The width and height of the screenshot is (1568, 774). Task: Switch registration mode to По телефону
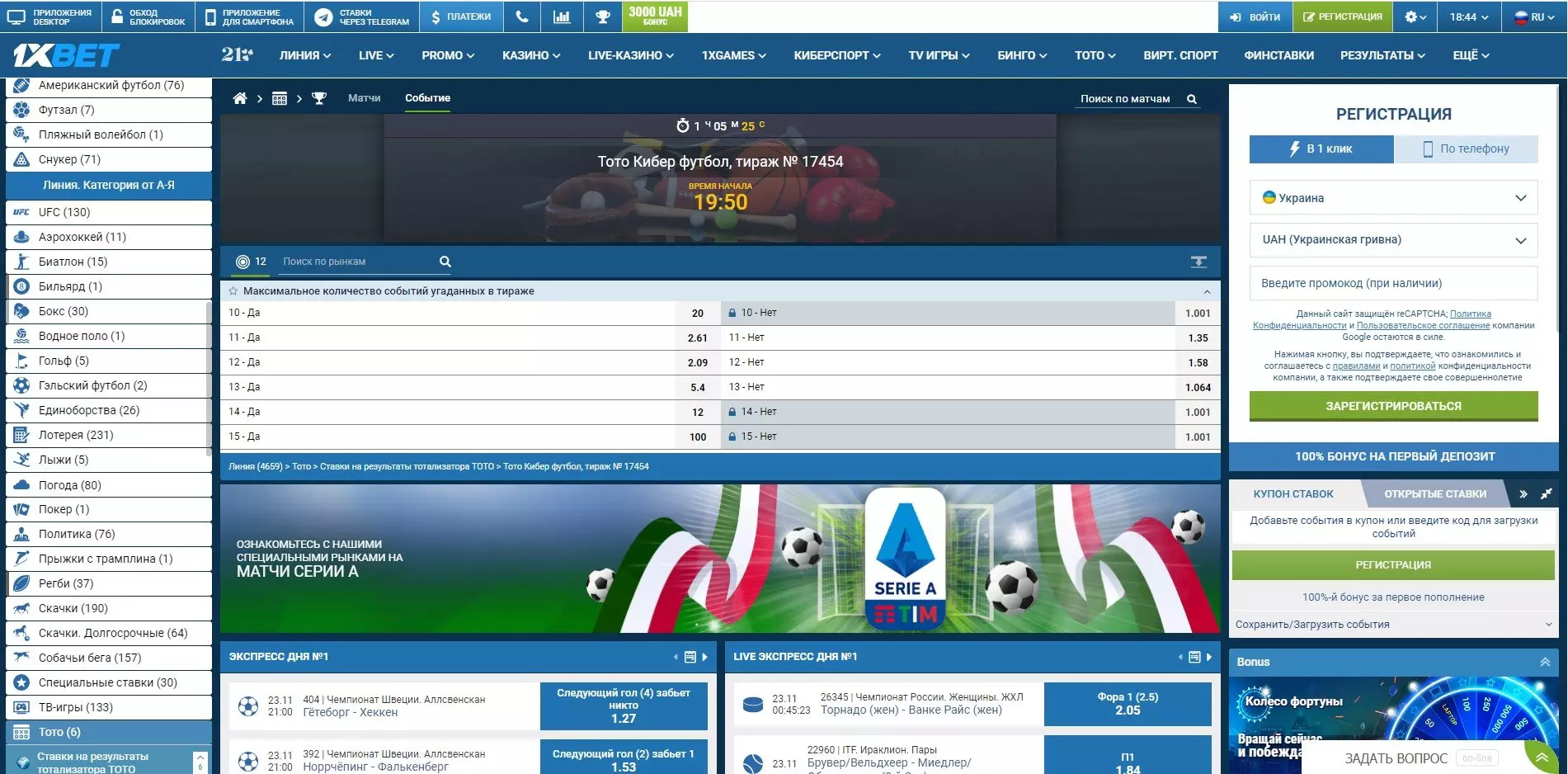click(x=1466, y=149)
